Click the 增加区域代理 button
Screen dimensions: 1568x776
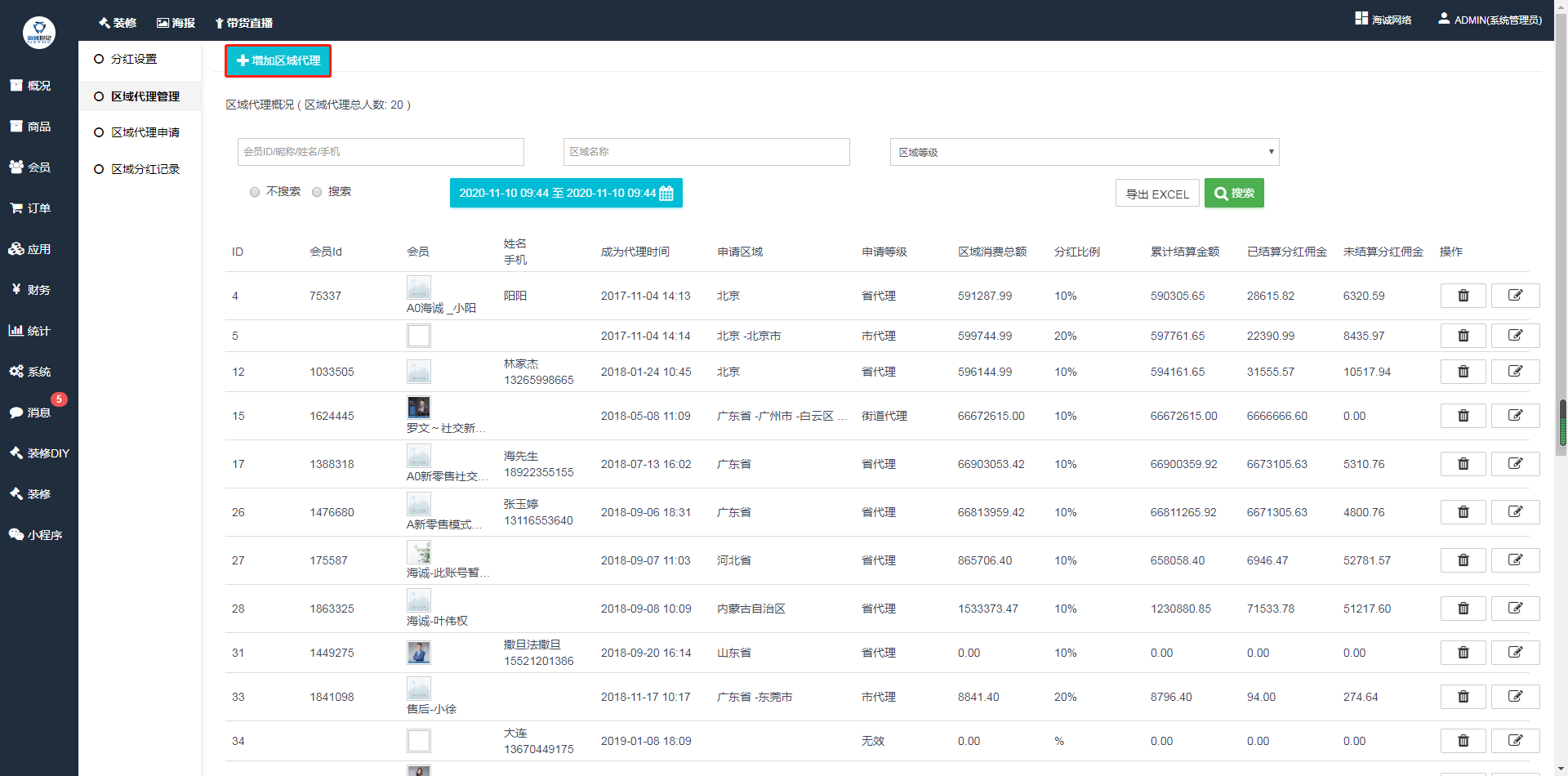pos(278,60)
